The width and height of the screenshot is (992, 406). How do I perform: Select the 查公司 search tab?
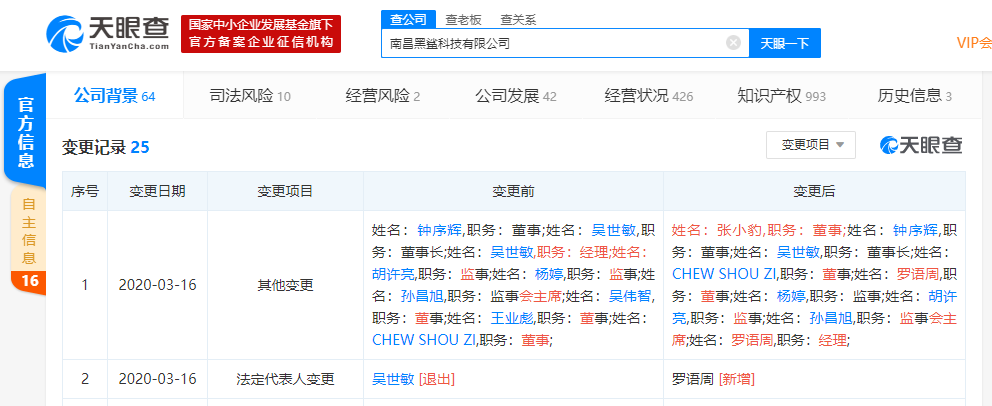tap(408, 18)
